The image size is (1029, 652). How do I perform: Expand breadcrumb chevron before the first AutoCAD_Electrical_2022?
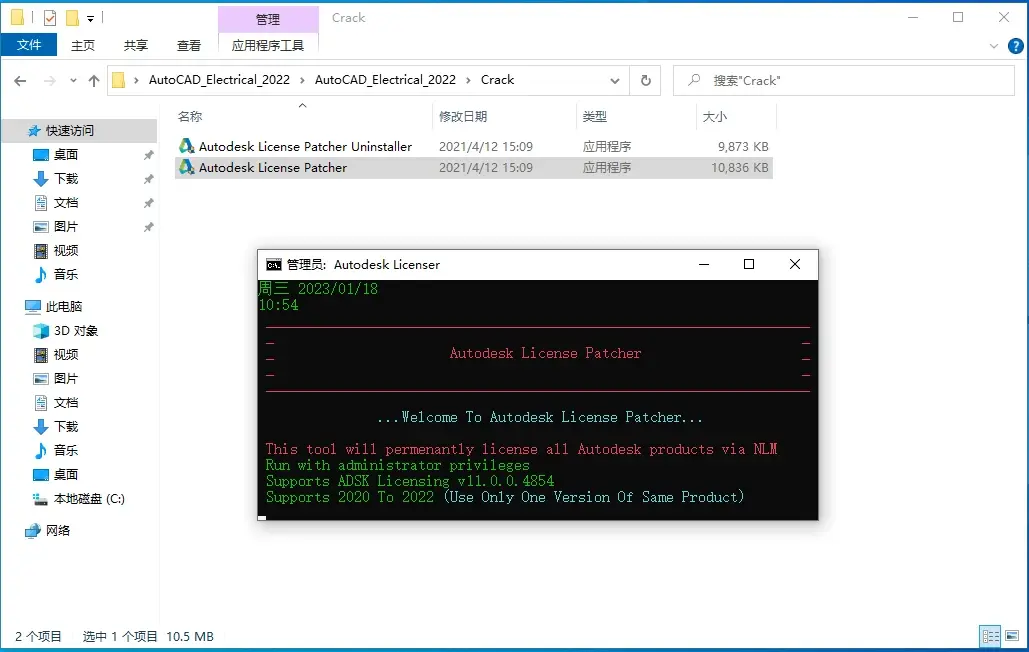click(136, 80)
